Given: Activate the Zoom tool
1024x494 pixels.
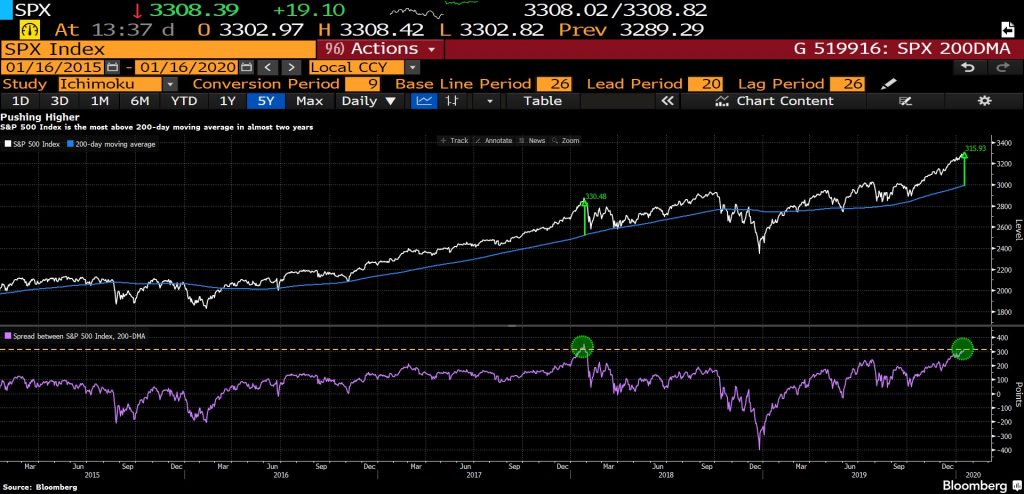Looking at the screenshot, I should (566, 140).
